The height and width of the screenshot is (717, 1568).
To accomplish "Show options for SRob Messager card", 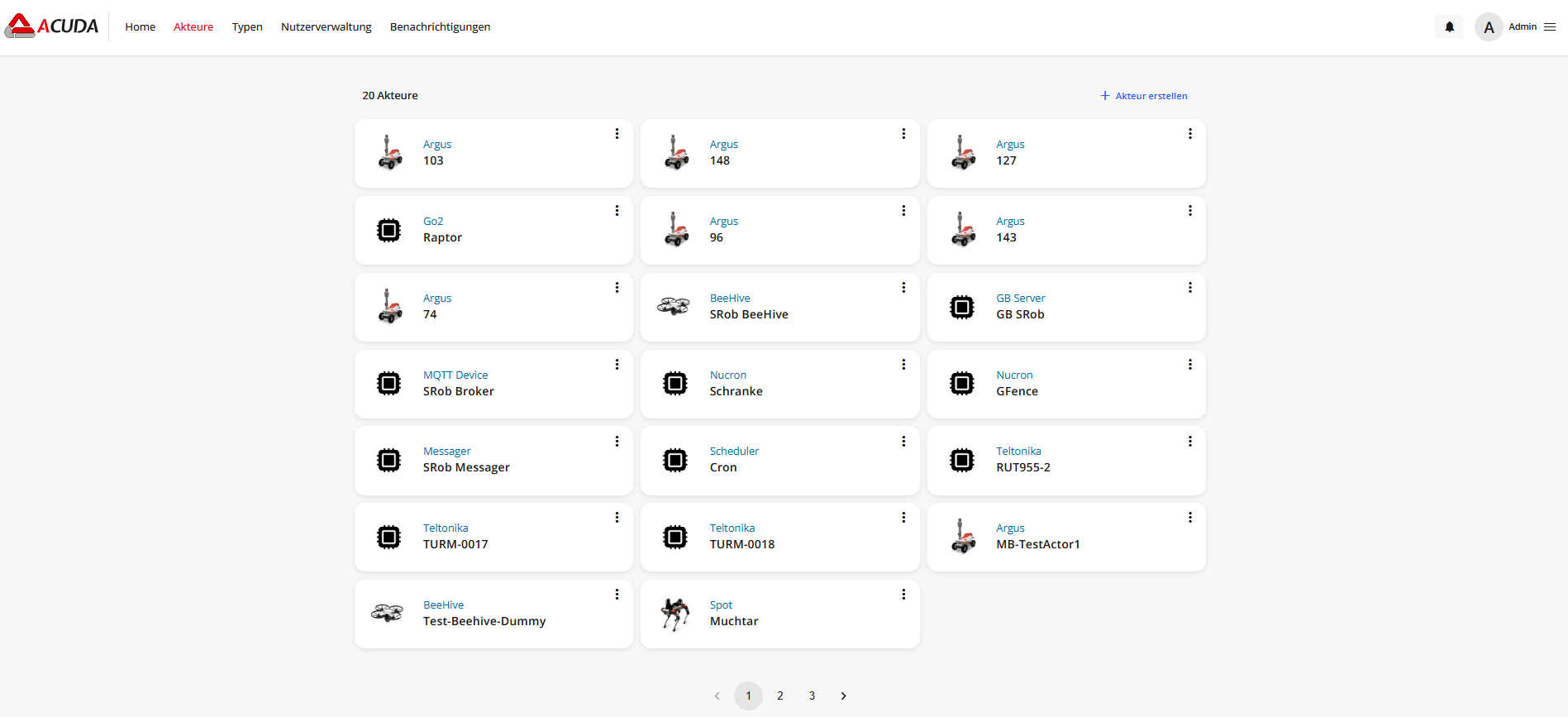I will tap(617, 442).
